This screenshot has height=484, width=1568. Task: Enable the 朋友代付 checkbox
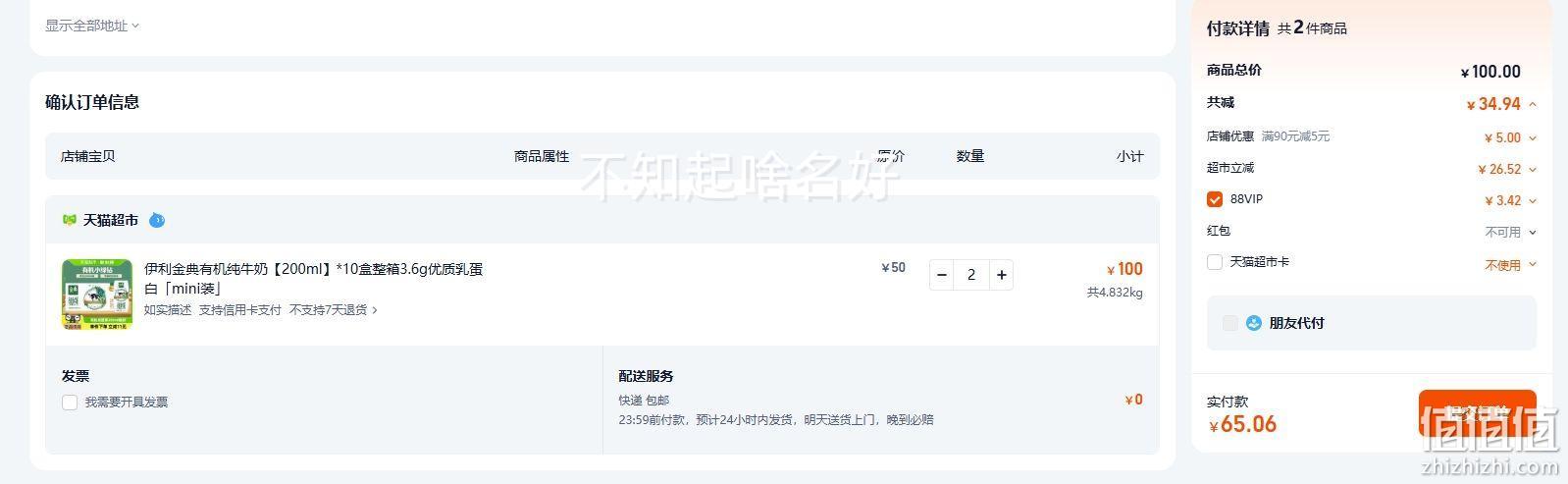1230,323
